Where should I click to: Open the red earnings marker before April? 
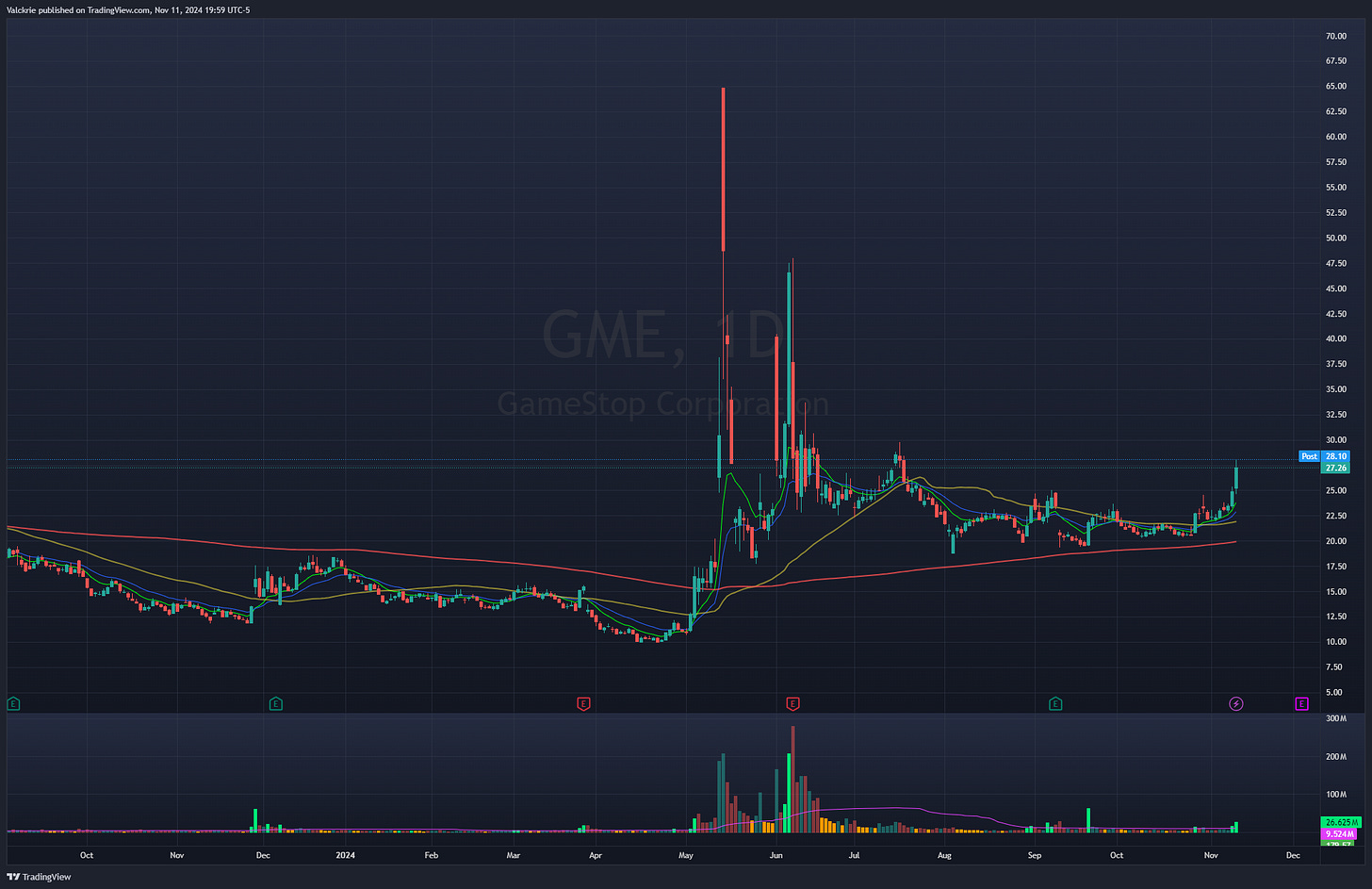[583, 703]
